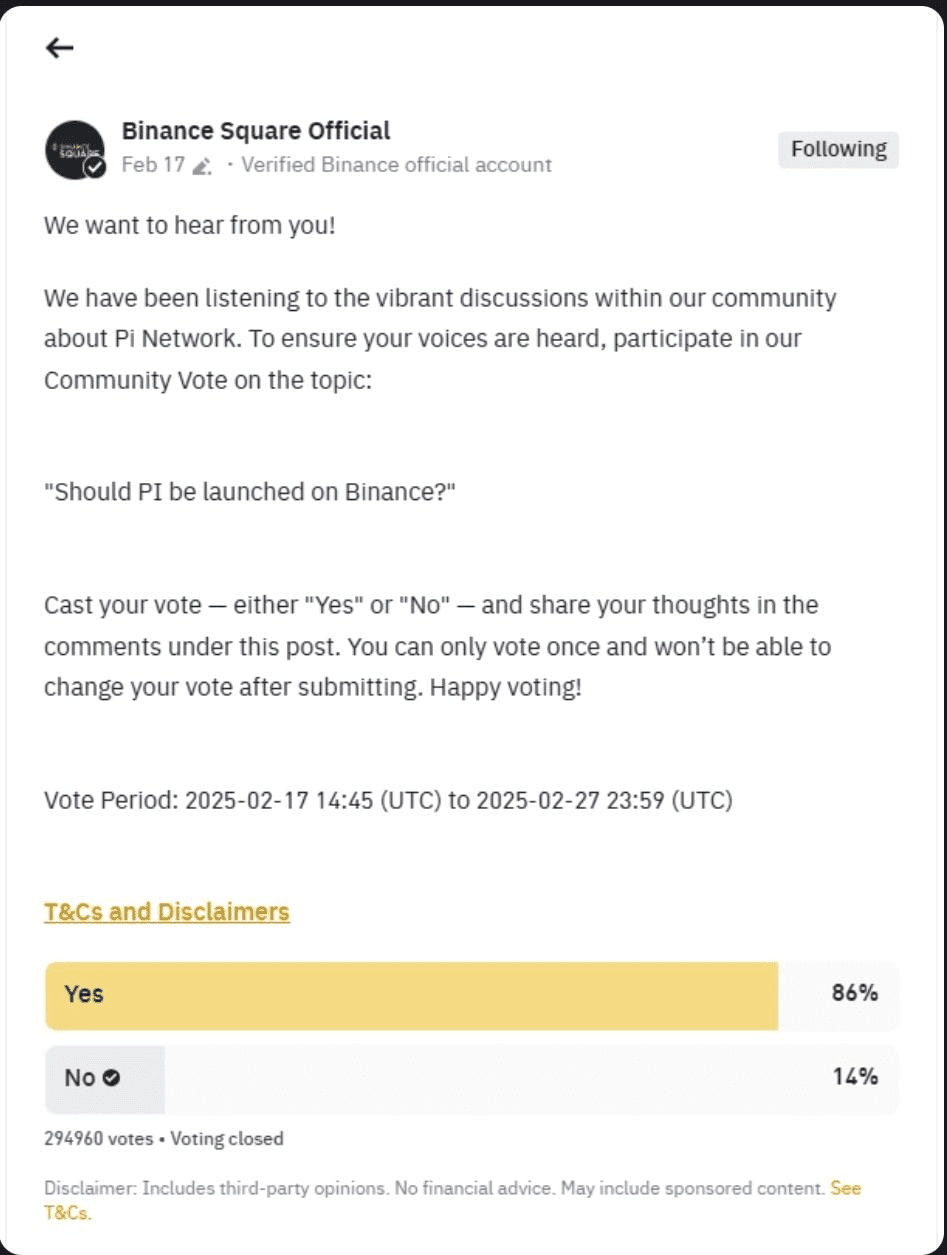Click the pencil edit icon beside Feb 17
Image resolution: width=947 pixels, height=1255 pixels.
[x=201, y=167]
